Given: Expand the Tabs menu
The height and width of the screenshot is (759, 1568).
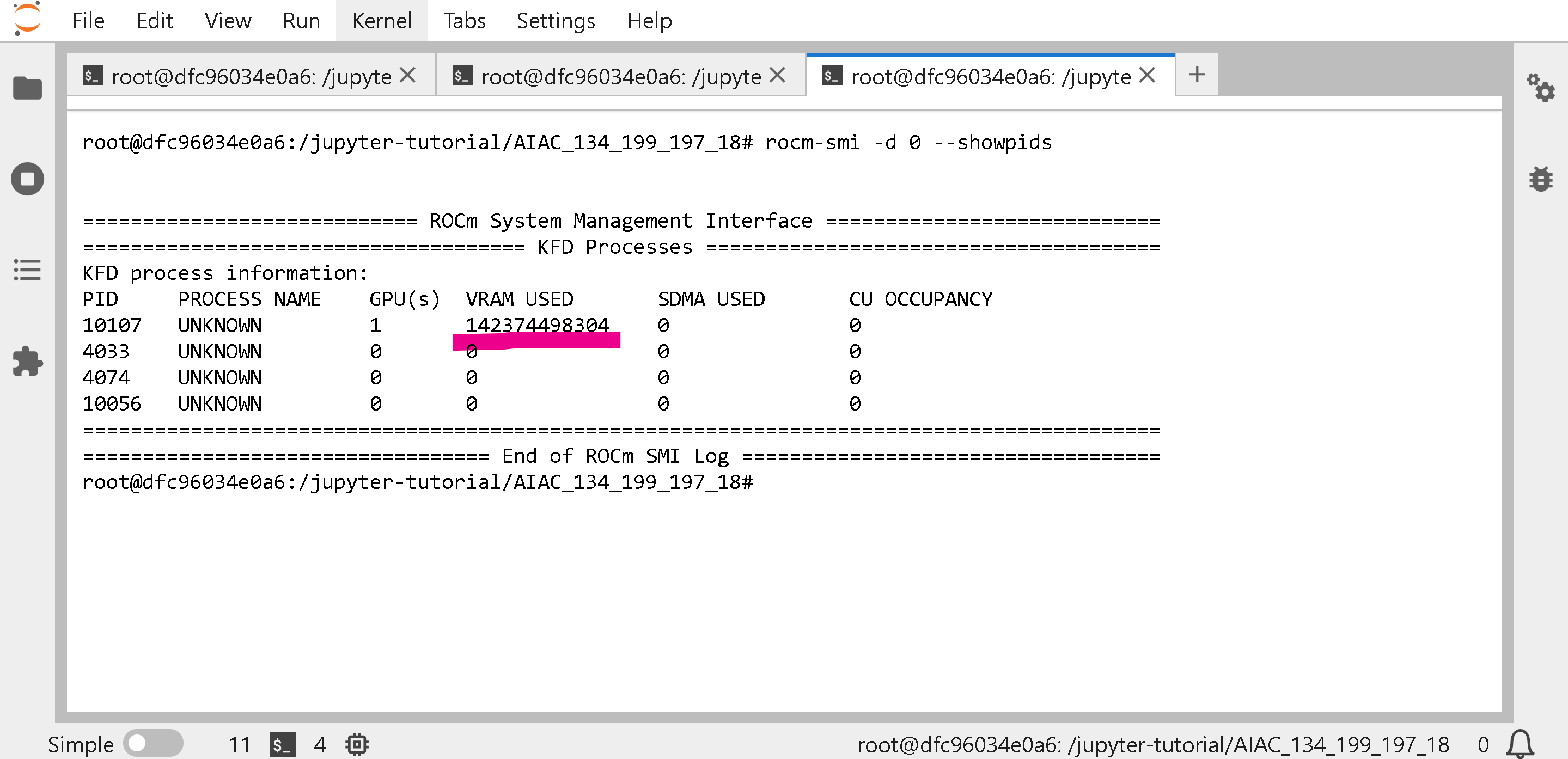Looking at the screenshot, I should pyautogui.click(x=464, y=21).
